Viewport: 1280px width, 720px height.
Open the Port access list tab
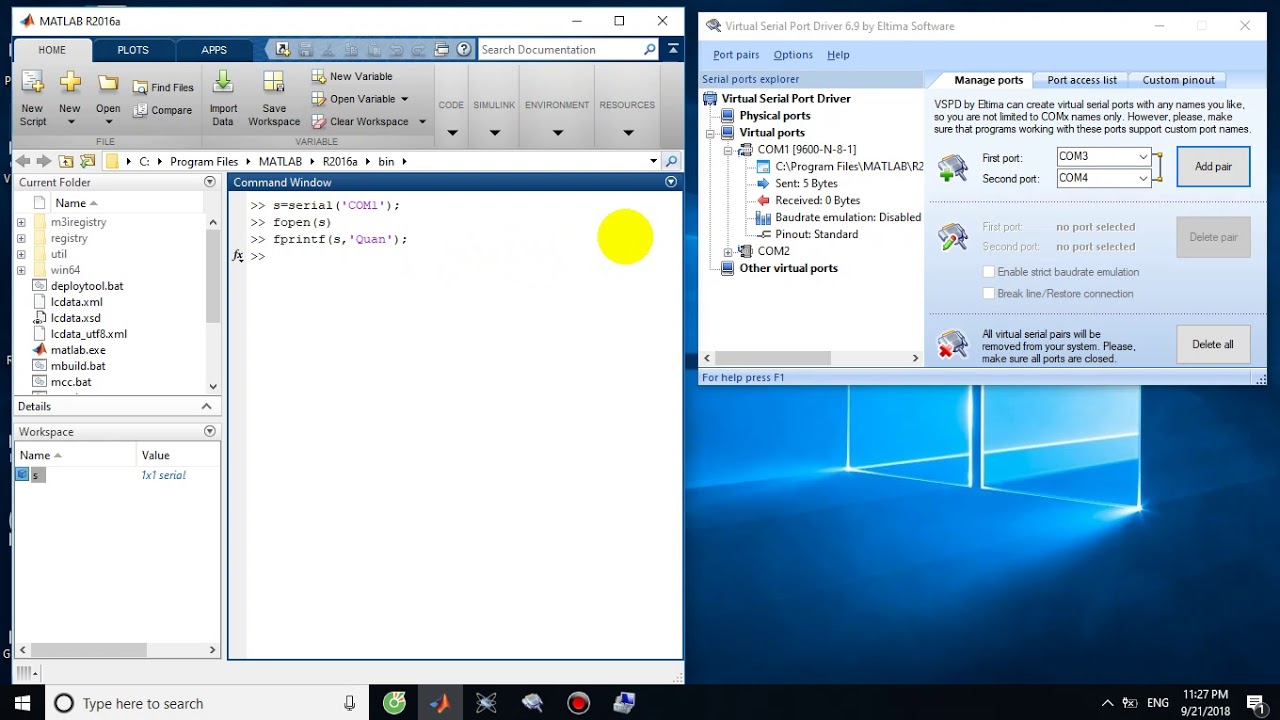click(1081, 80)
